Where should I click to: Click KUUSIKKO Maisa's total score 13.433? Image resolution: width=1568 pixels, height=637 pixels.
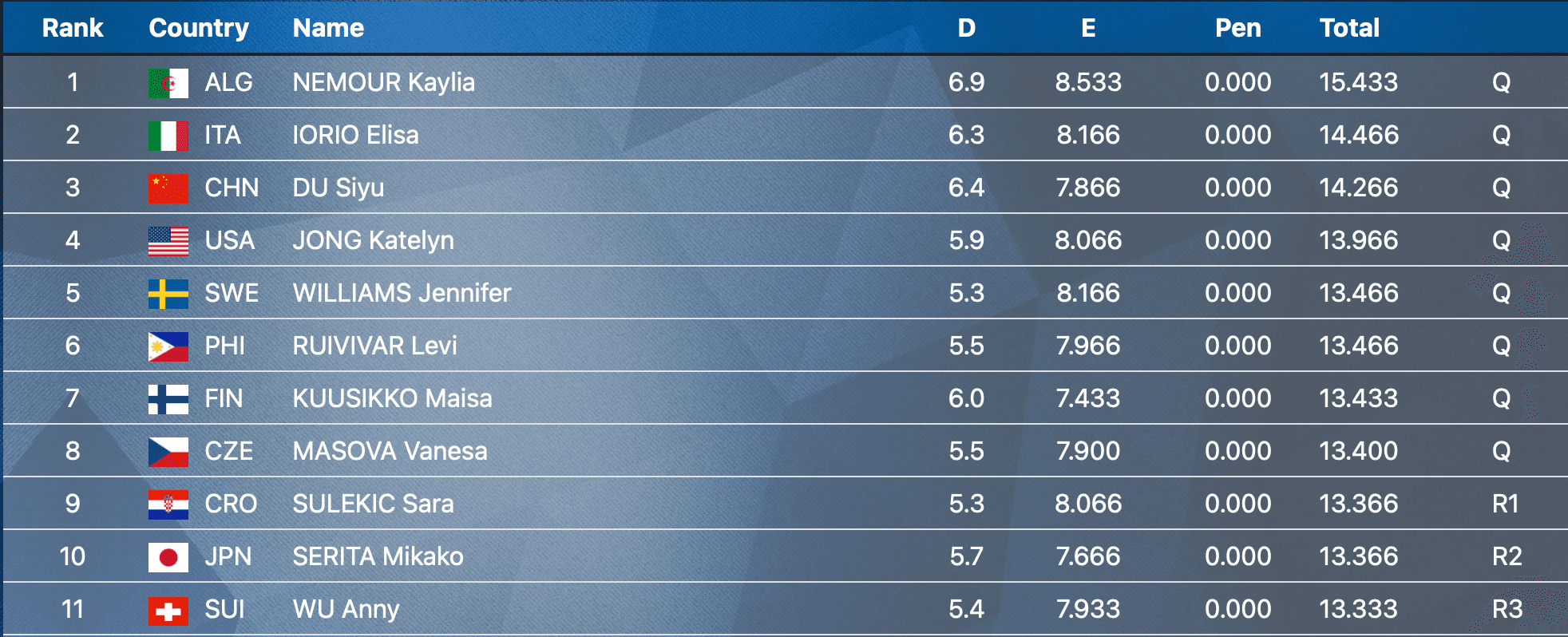(1358, 398)
